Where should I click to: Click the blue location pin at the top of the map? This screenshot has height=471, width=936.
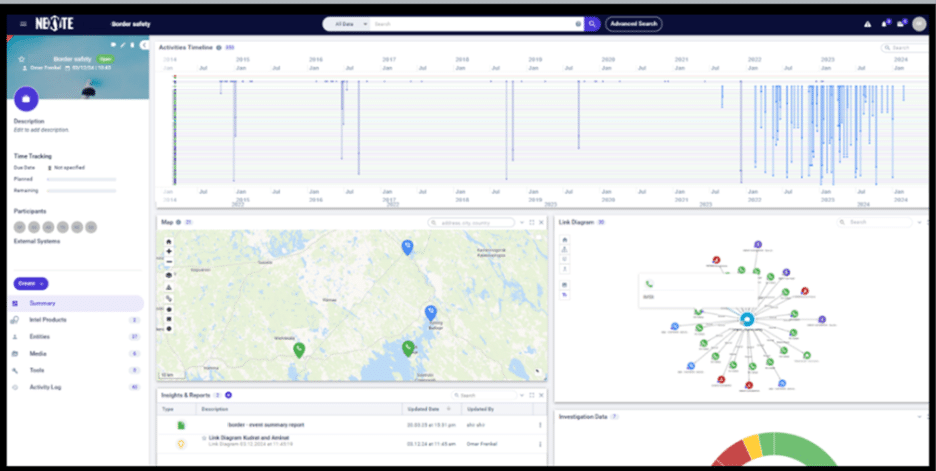pyautogui.click(x=407, y=246)
